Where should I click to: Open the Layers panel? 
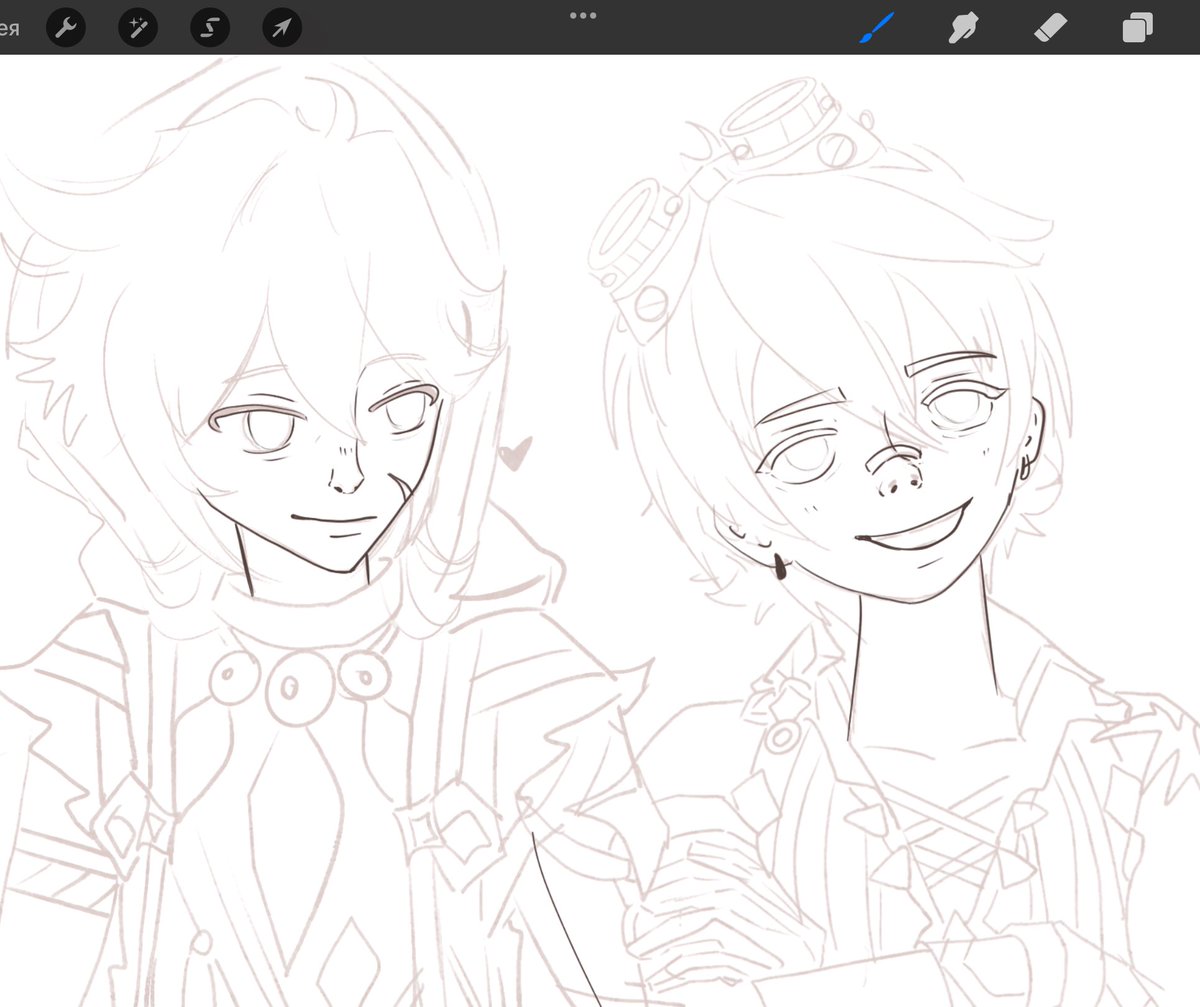(x=1138, y=27)
